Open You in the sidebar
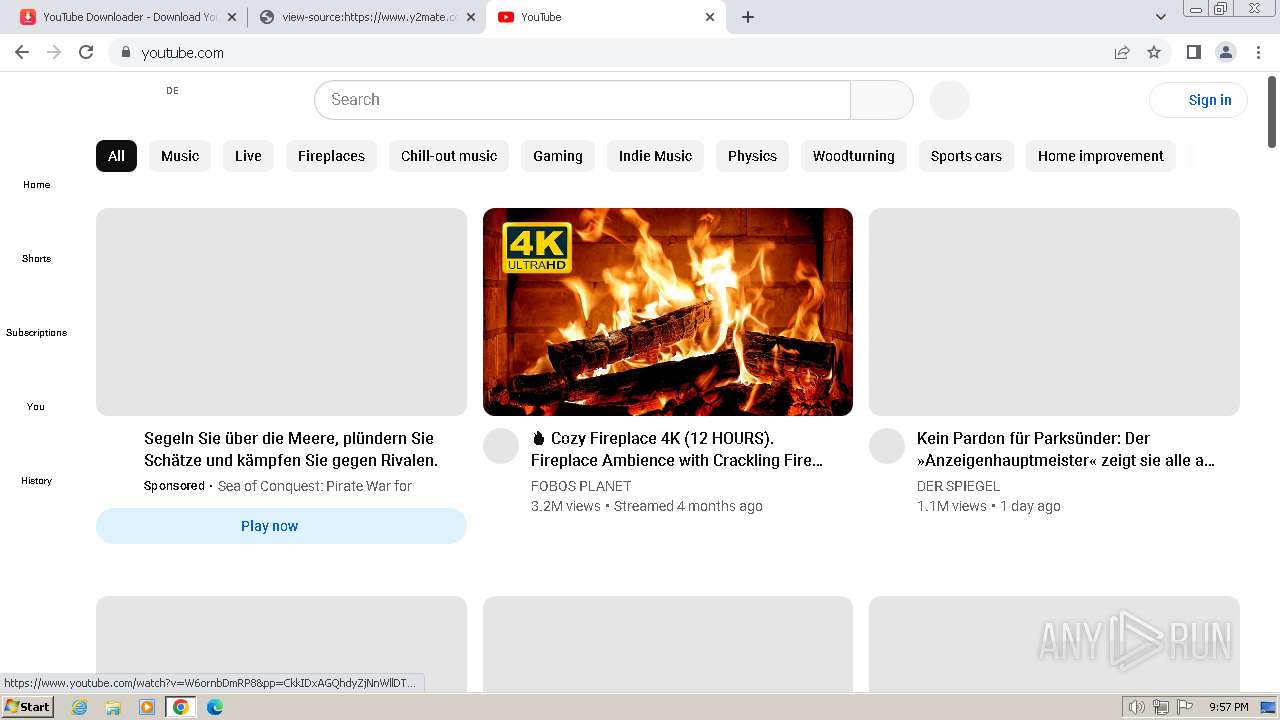The image size is (1280, 720). (x=36, y=406)
